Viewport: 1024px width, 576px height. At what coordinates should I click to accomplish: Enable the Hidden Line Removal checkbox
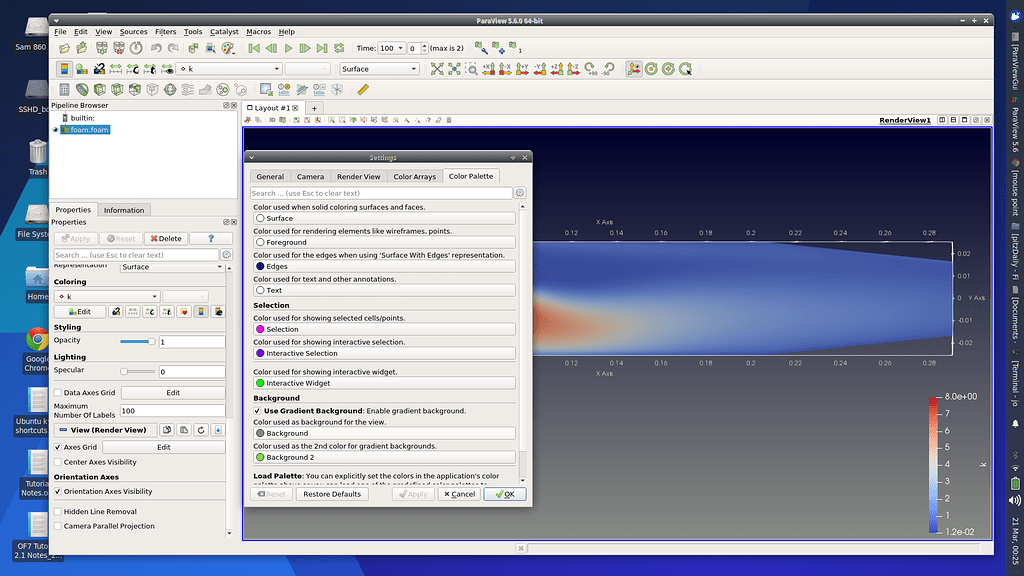pyautogui.click(x=58, y=511)
